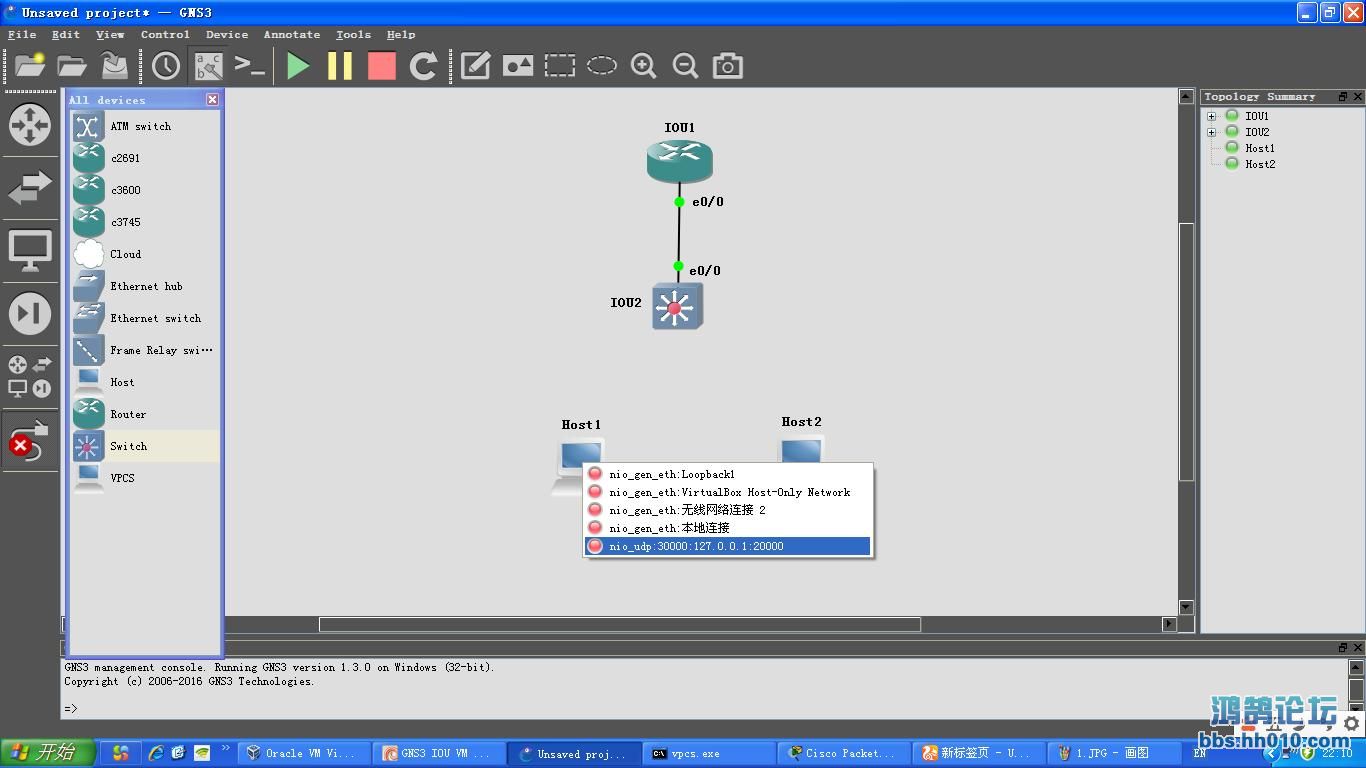Suspend all devices with yellow pause

pyautogui.click(x=340, y=66)
